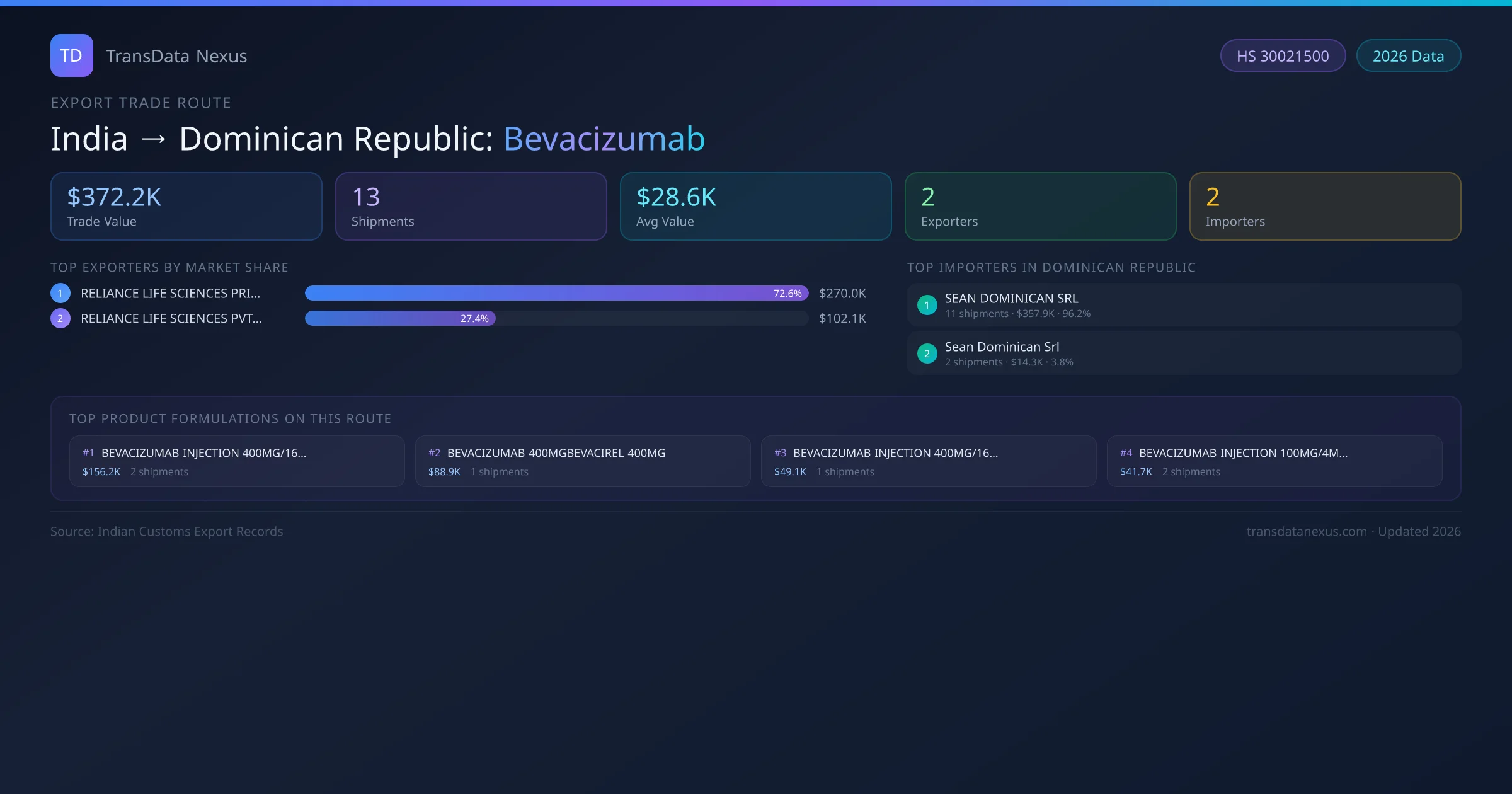Click the TD logo icon
Screen dimensions: 1512x794
[71, 55]
